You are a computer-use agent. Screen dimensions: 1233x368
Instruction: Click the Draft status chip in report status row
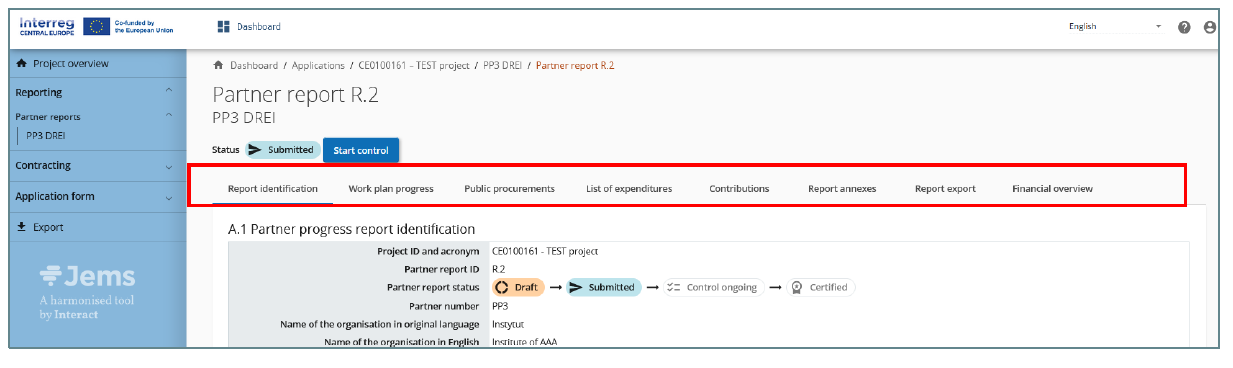click(518, 287)
